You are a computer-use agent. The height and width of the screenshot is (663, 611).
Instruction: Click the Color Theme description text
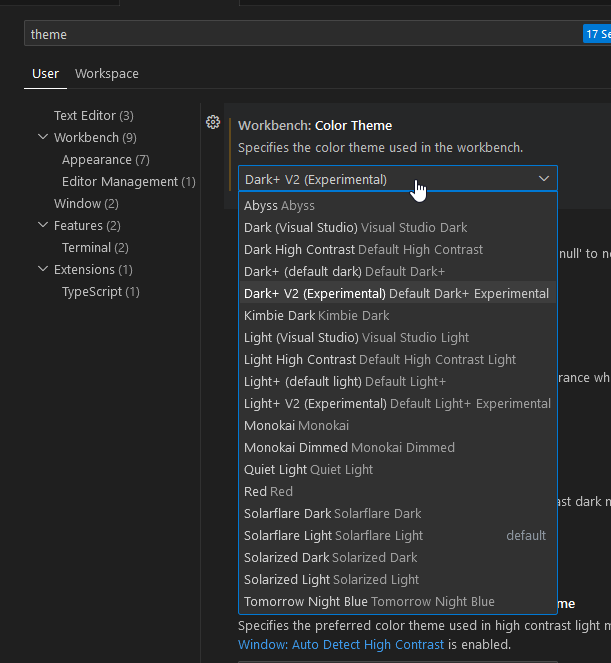pyautogui.click(x=381, y=148)
